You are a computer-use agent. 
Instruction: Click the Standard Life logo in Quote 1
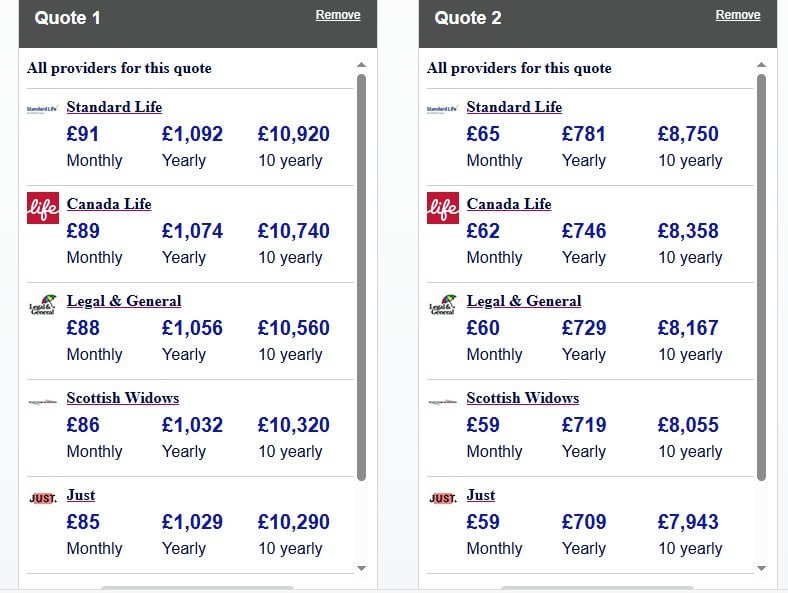42,108
